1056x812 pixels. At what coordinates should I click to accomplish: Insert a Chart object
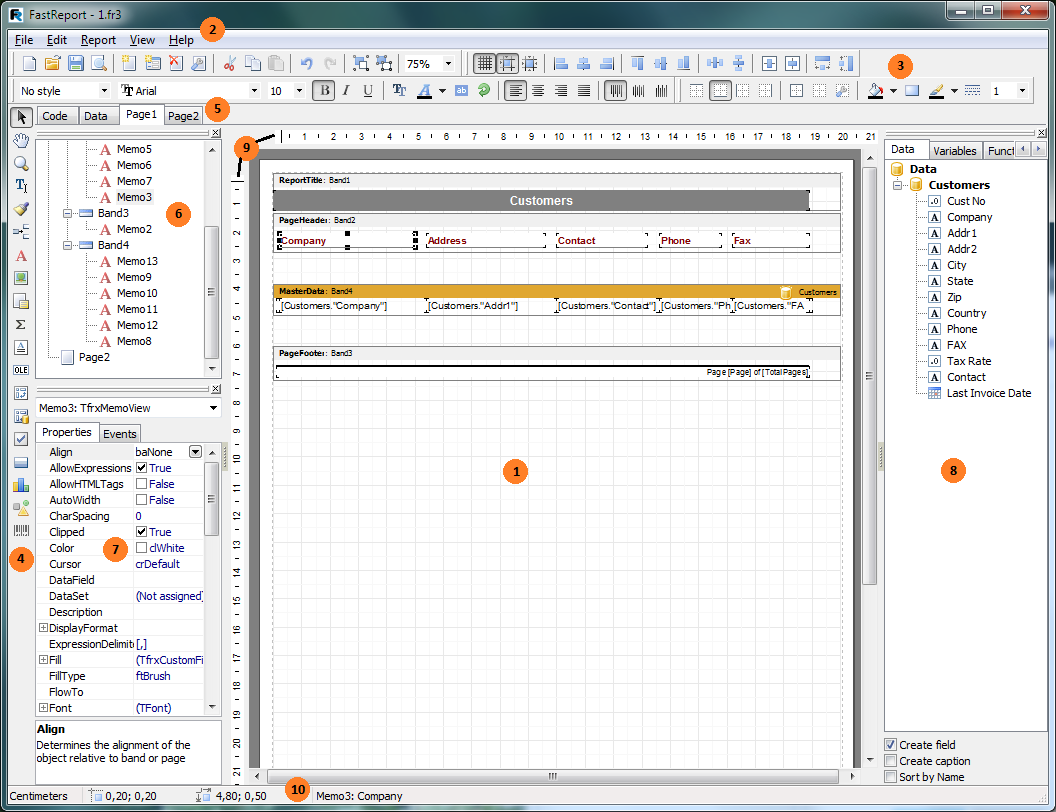pos(21,485)
